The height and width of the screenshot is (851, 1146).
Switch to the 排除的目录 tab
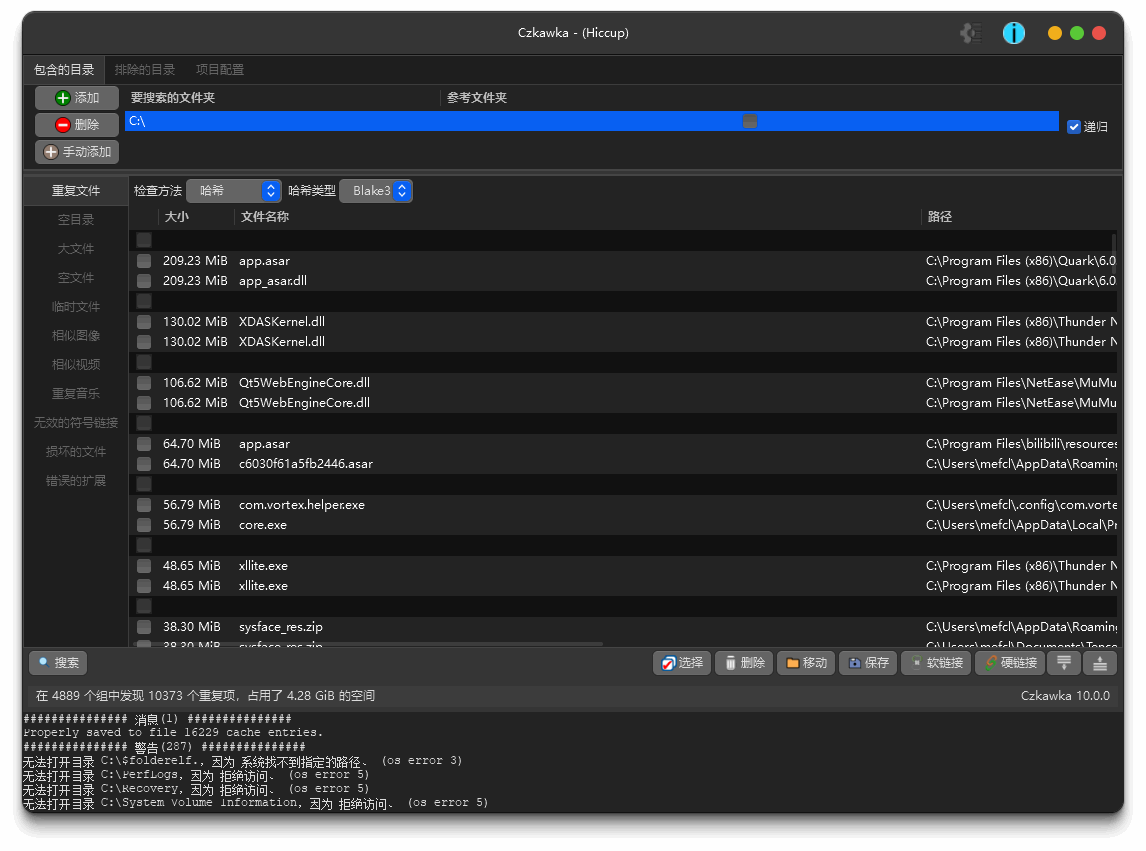[x=145, y=70]
